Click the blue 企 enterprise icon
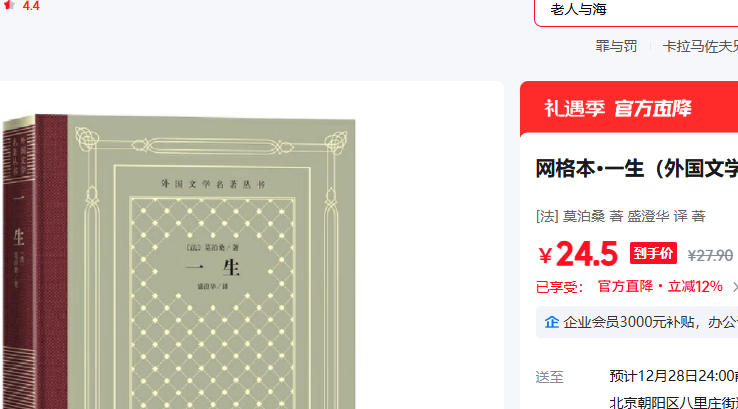Image resolution: width=738 pixels, height=409 pixels. 552,322
